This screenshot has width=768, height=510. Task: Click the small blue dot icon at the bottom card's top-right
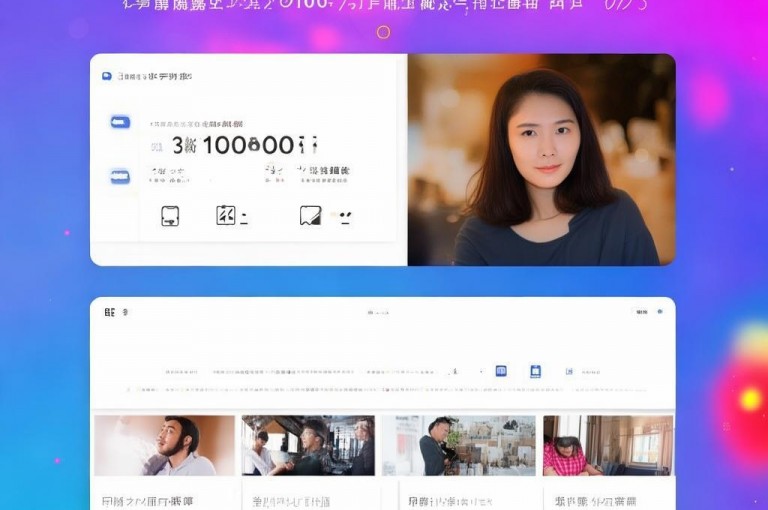[x=660, y=312]
